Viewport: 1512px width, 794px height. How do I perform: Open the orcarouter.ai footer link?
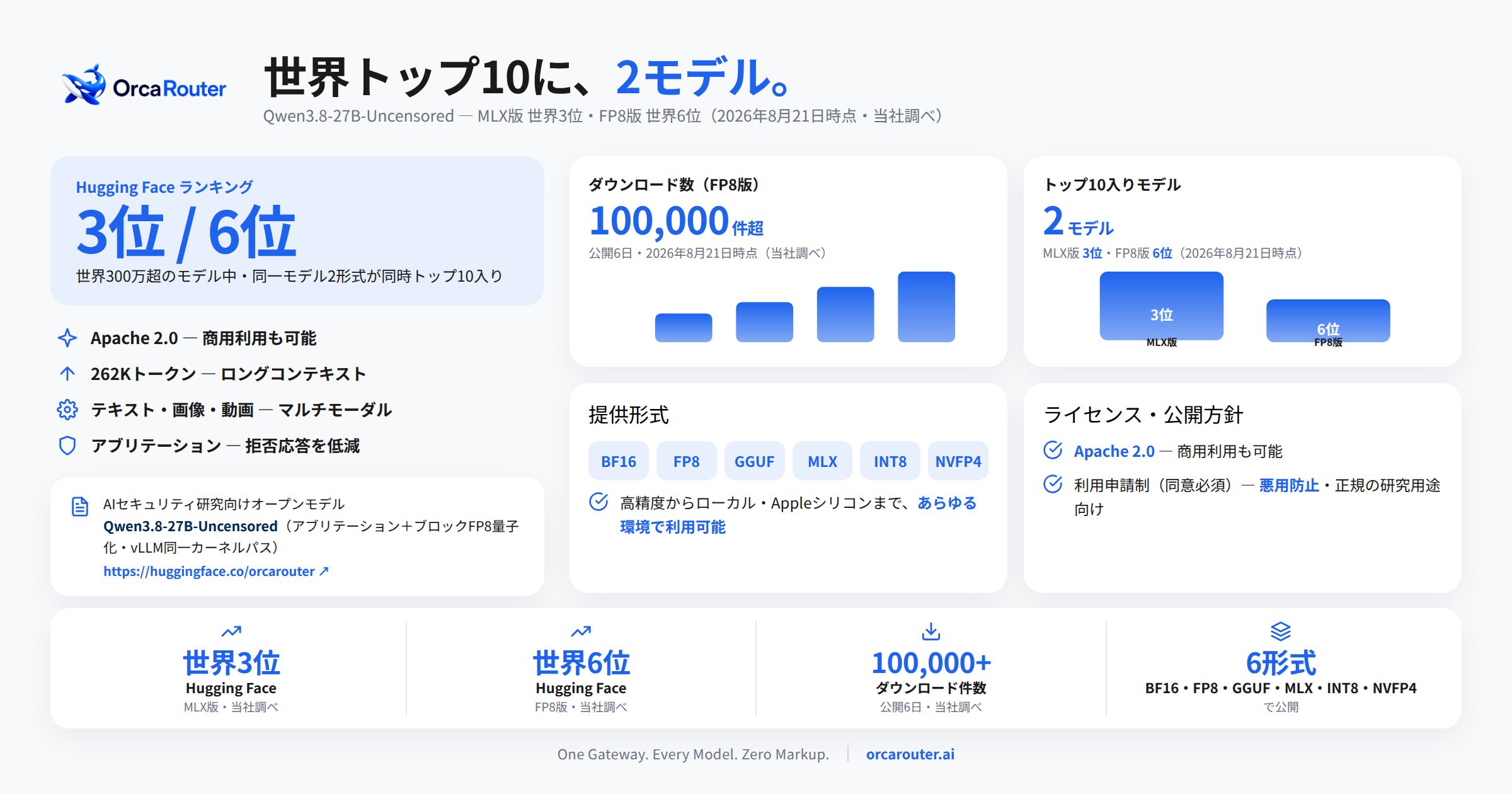[910, 754]
